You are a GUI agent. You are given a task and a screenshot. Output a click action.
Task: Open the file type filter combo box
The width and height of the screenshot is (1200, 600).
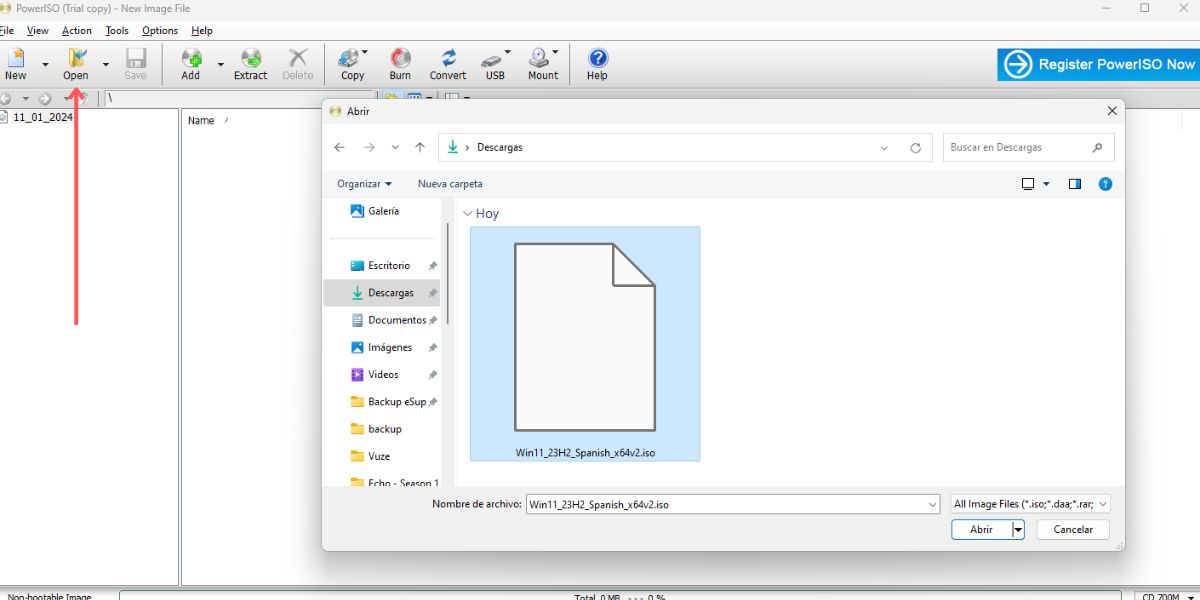click(x=1030, y=504)
